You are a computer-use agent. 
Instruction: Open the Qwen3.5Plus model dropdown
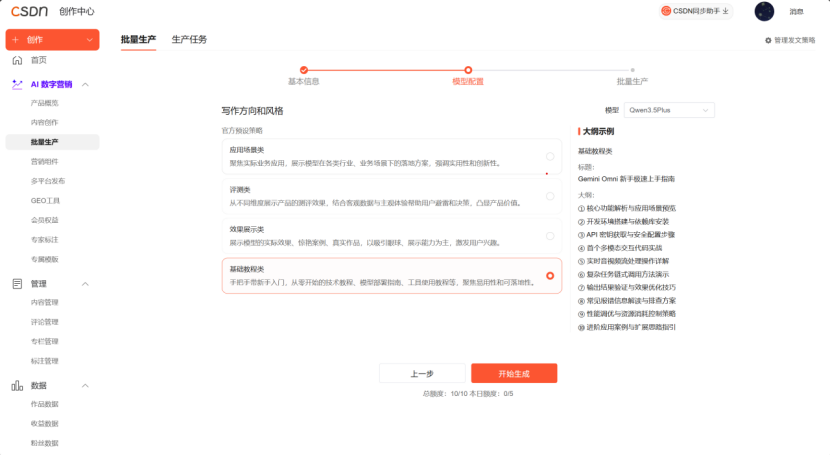[x=669, y=110]
